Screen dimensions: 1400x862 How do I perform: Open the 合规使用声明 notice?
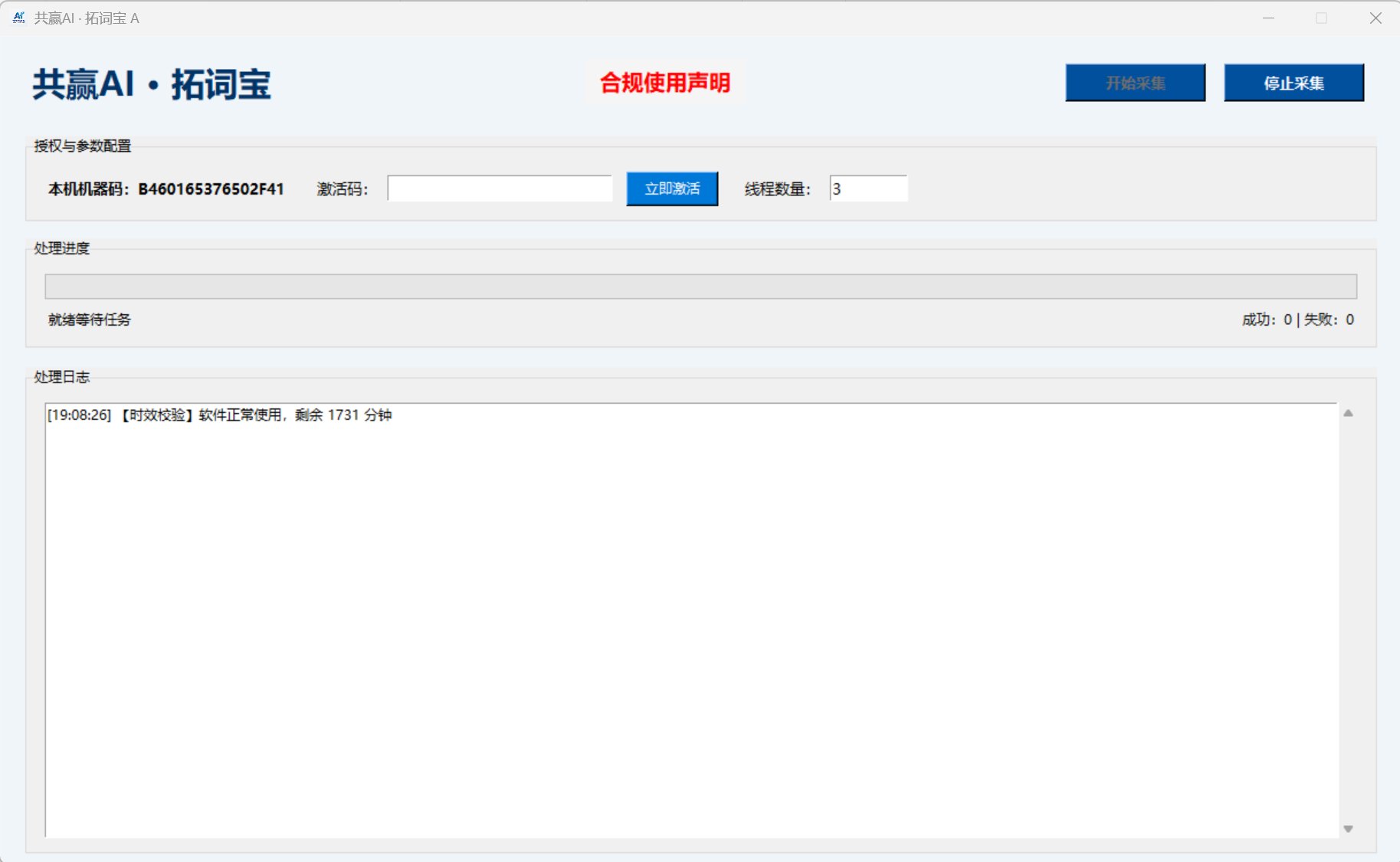(x=664, y=82)
